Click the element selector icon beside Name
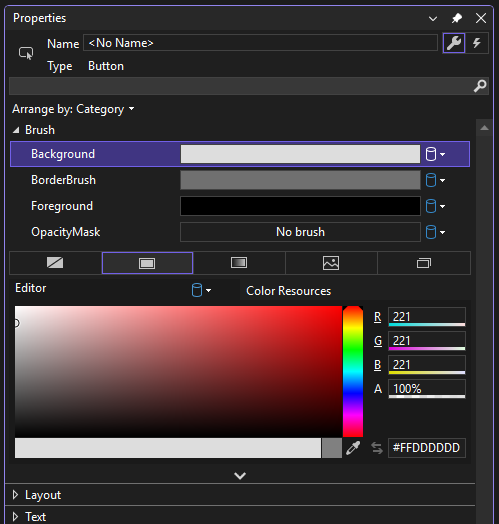 pyautogui.click(x=26, y=53)
